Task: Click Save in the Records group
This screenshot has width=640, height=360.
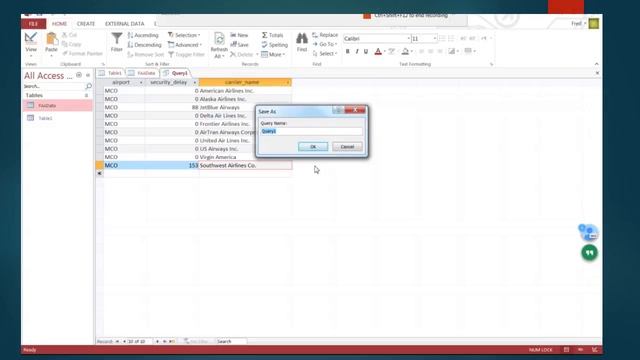Action: 240,45
